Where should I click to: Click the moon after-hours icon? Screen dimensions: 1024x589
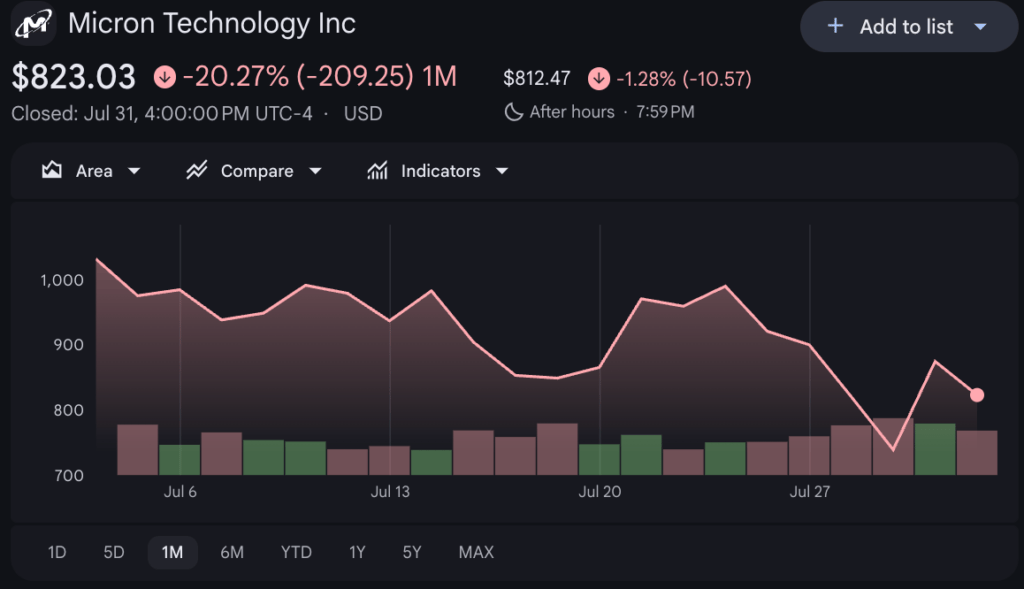(x=513, y=112)
